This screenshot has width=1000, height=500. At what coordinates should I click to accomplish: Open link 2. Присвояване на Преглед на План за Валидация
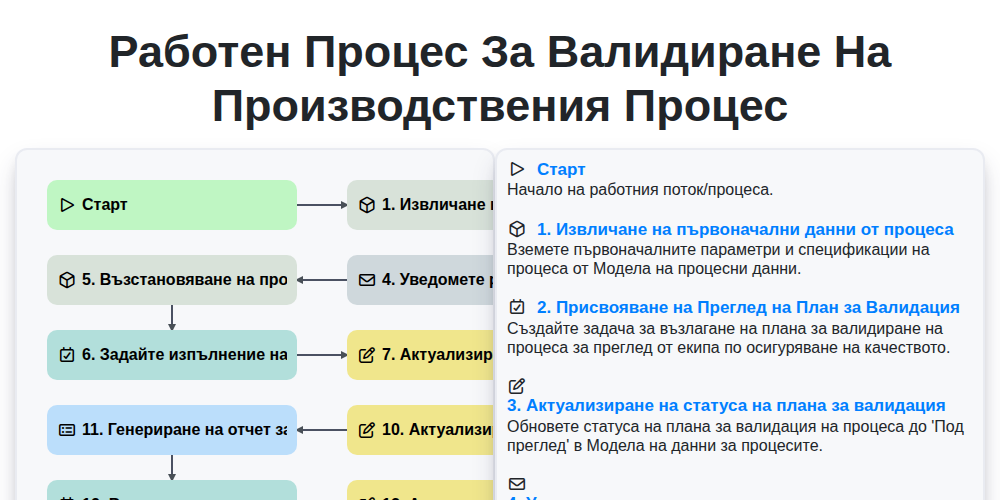(x=748, y=307)
